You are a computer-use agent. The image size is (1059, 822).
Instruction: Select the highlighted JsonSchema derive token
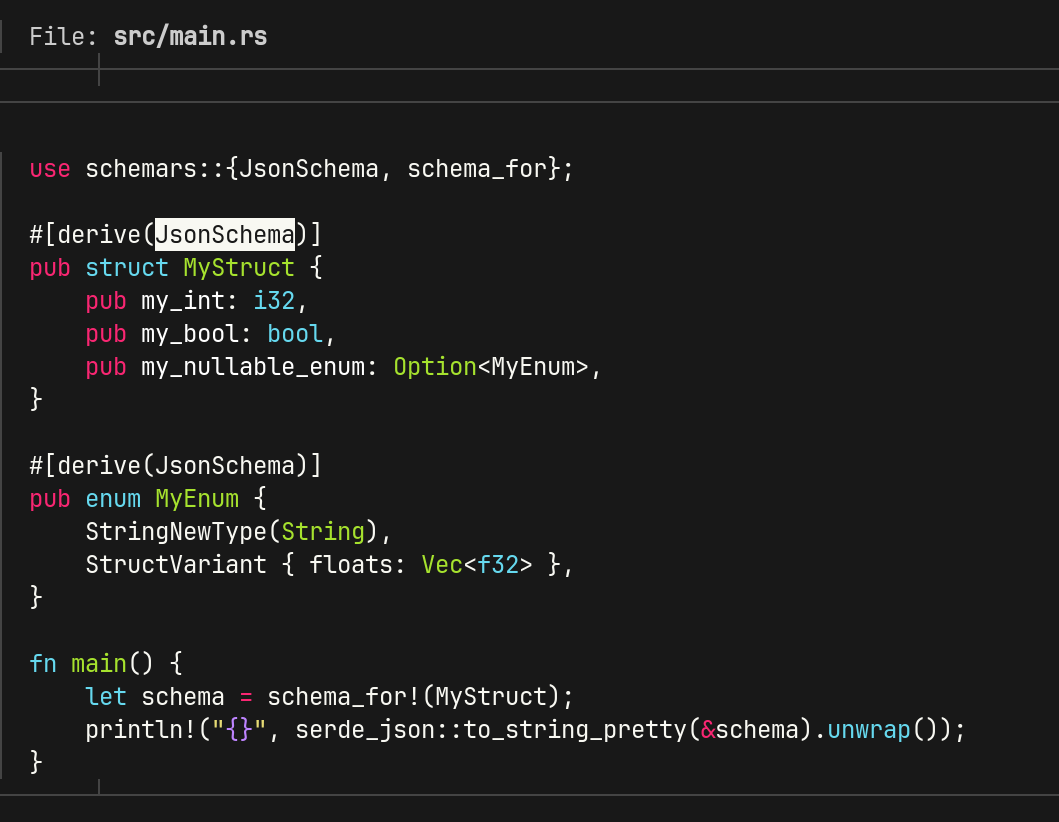coord(224,234)
